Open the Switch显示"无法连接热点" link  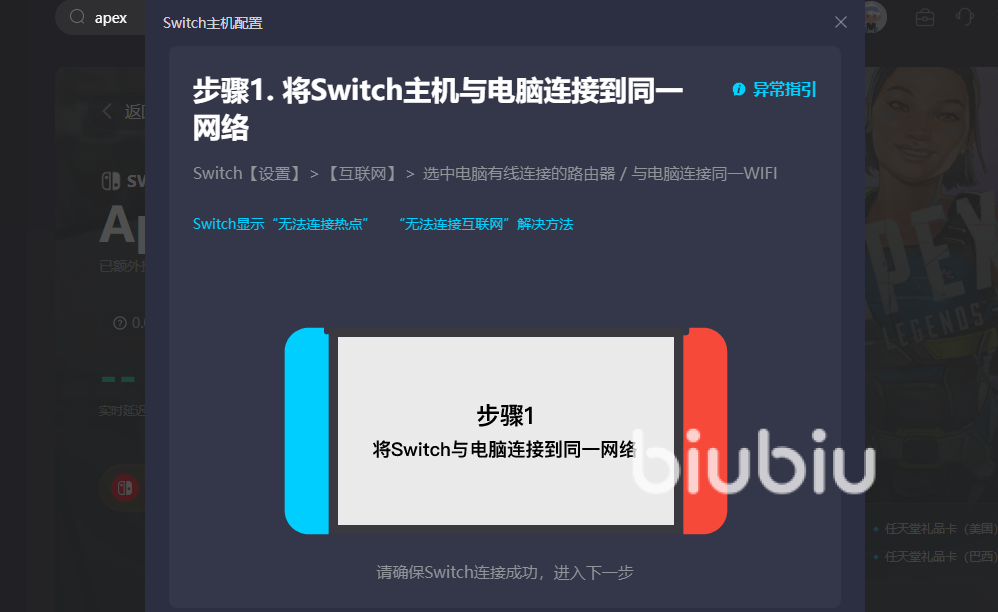(x=281, y=224)
